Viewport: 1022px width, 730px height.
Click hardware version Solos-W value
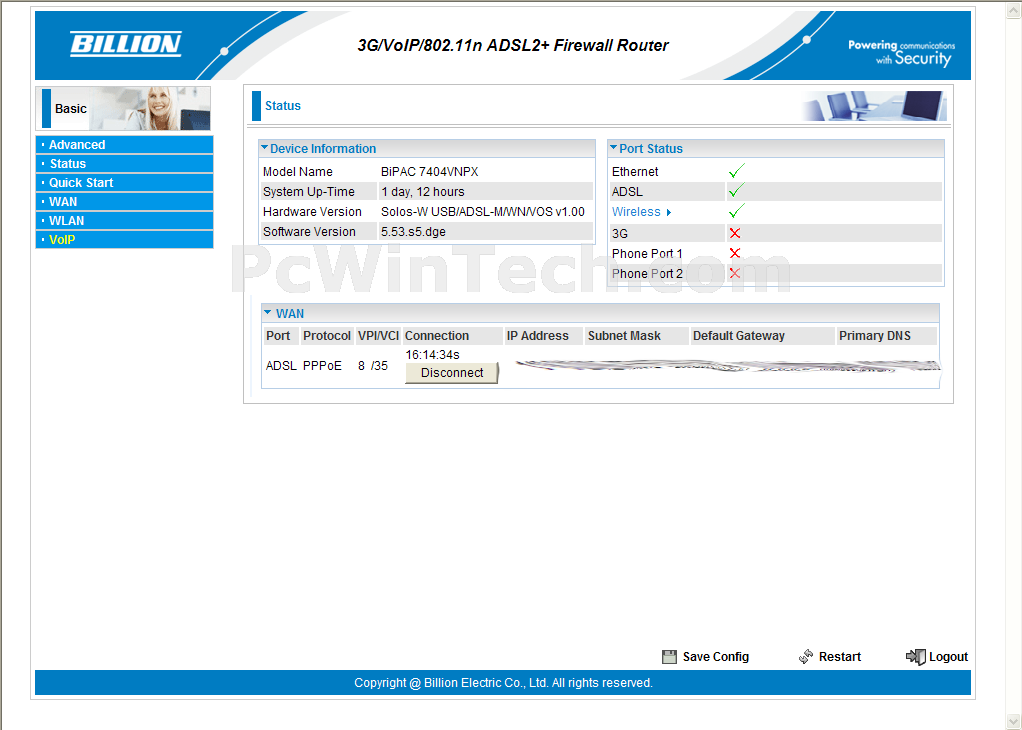(x=483, y=212)
